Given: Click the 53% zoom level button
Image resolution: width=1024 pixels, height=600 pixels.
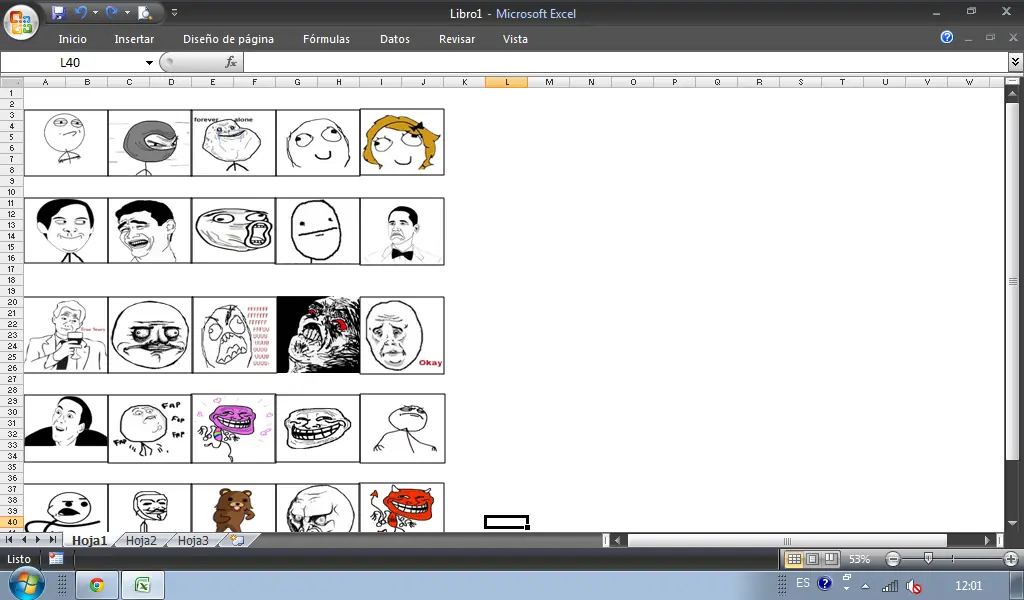Looking at the screenshot, I should tap(859, 560).
